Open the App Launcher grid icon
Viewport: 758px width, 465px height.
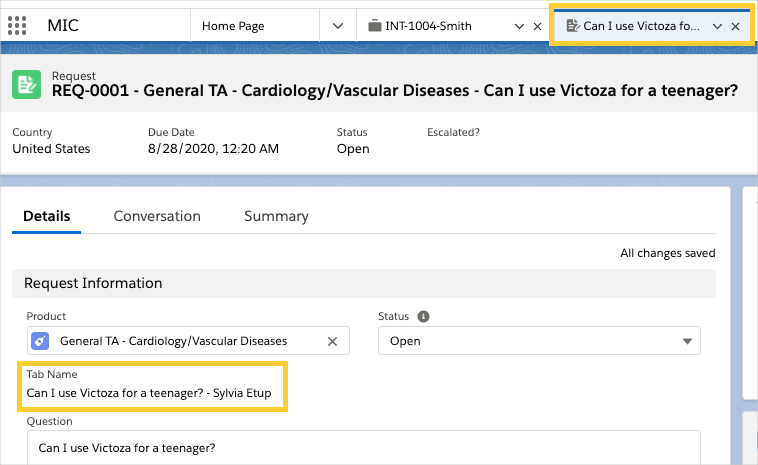(x=17, y=25)
